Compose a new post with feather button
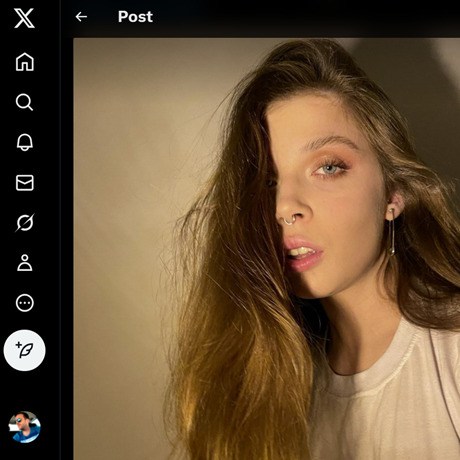Viewport: 460px width, 460px height. [25, 350]
